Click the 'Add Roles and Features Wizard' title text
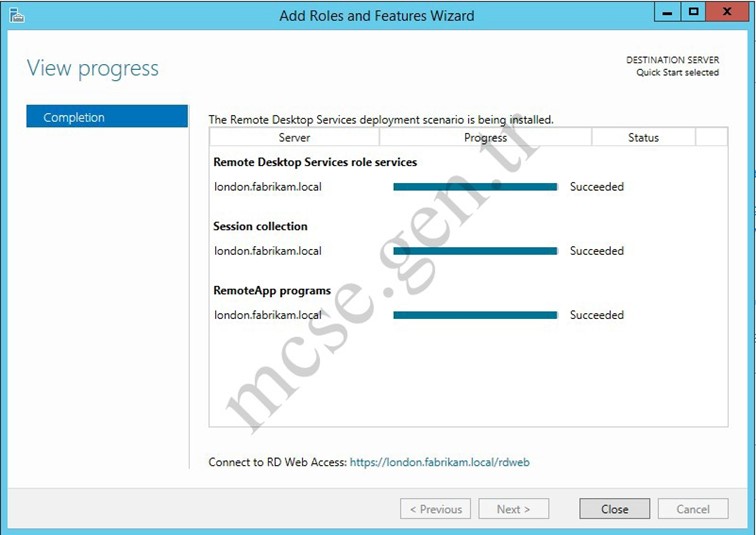756x535 pixels. click(x=377, y=16)
